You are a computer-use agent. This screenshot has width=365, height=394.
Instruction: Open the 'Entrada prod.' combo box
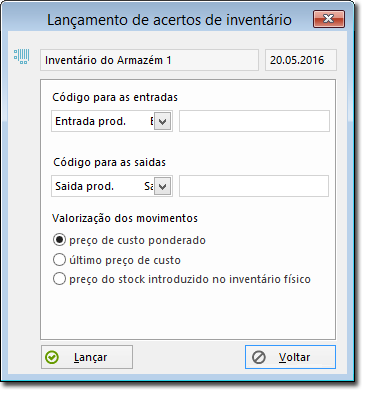click(x=112, y=121)
